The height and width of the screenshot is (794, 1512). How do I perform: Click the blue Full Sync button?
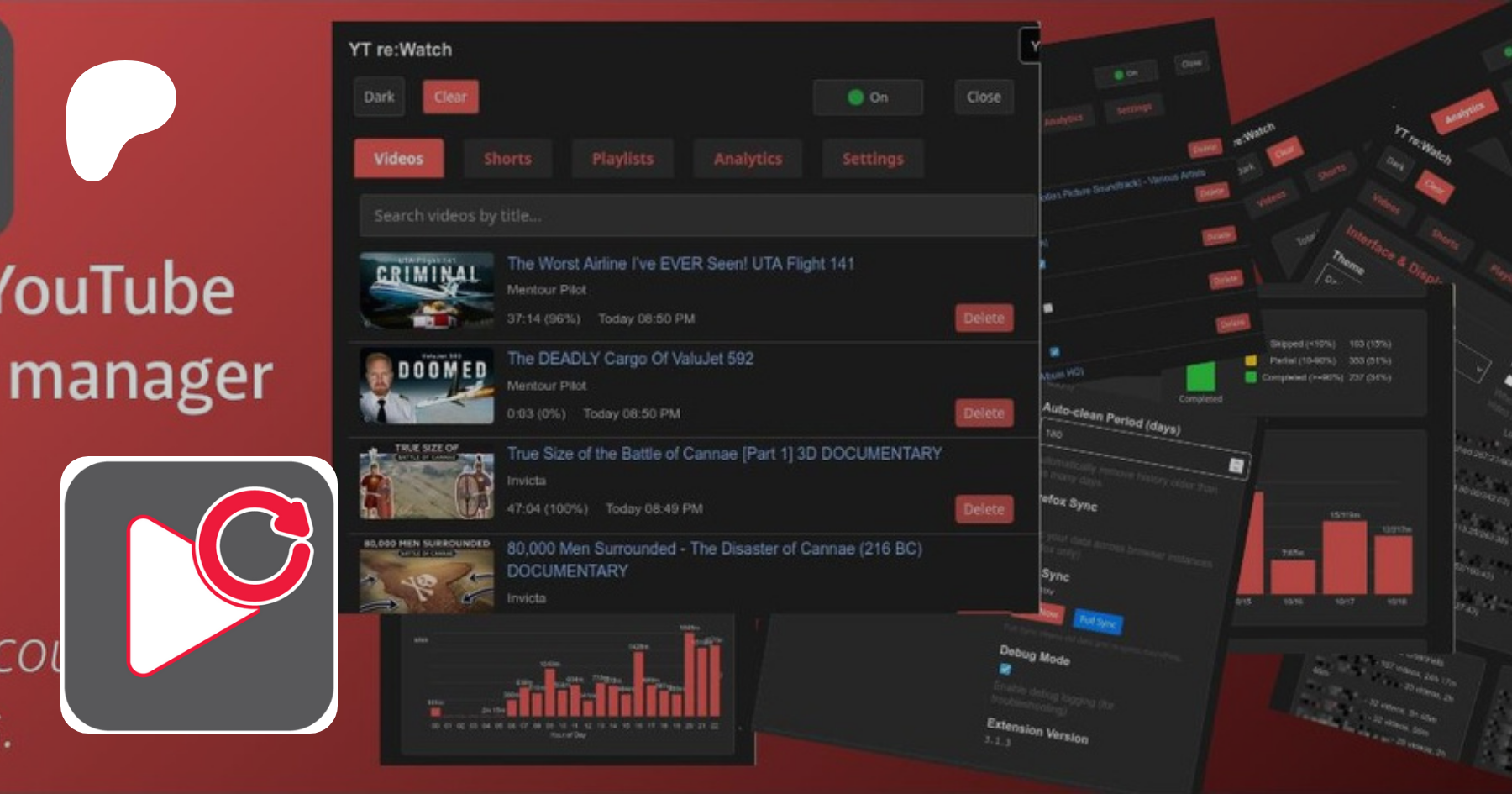1097,622
